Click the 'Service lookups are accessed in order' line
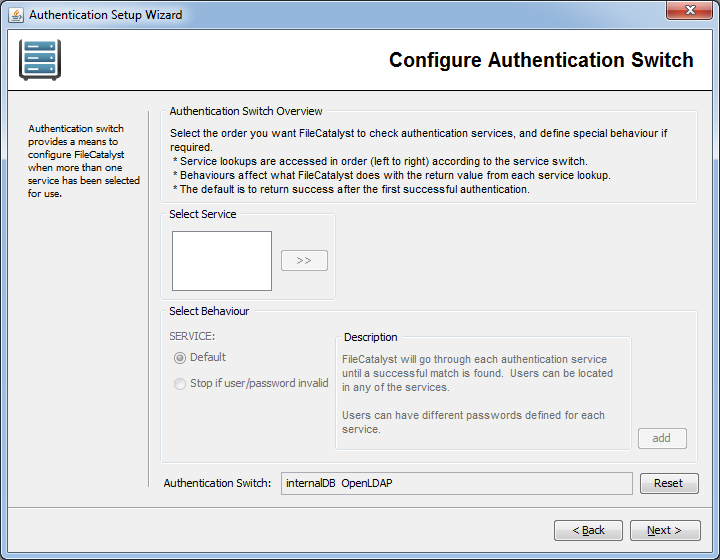720x560 pixels. [380, 162]
